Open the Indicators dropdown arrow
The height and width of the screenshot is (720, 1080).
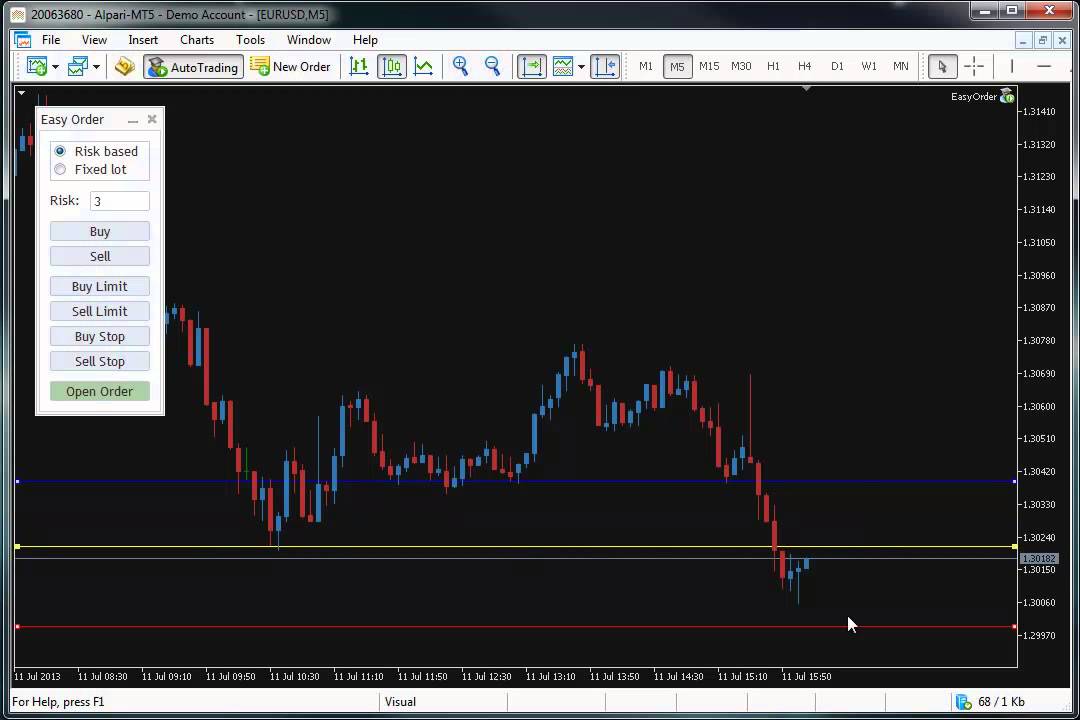tap(581, 67)
